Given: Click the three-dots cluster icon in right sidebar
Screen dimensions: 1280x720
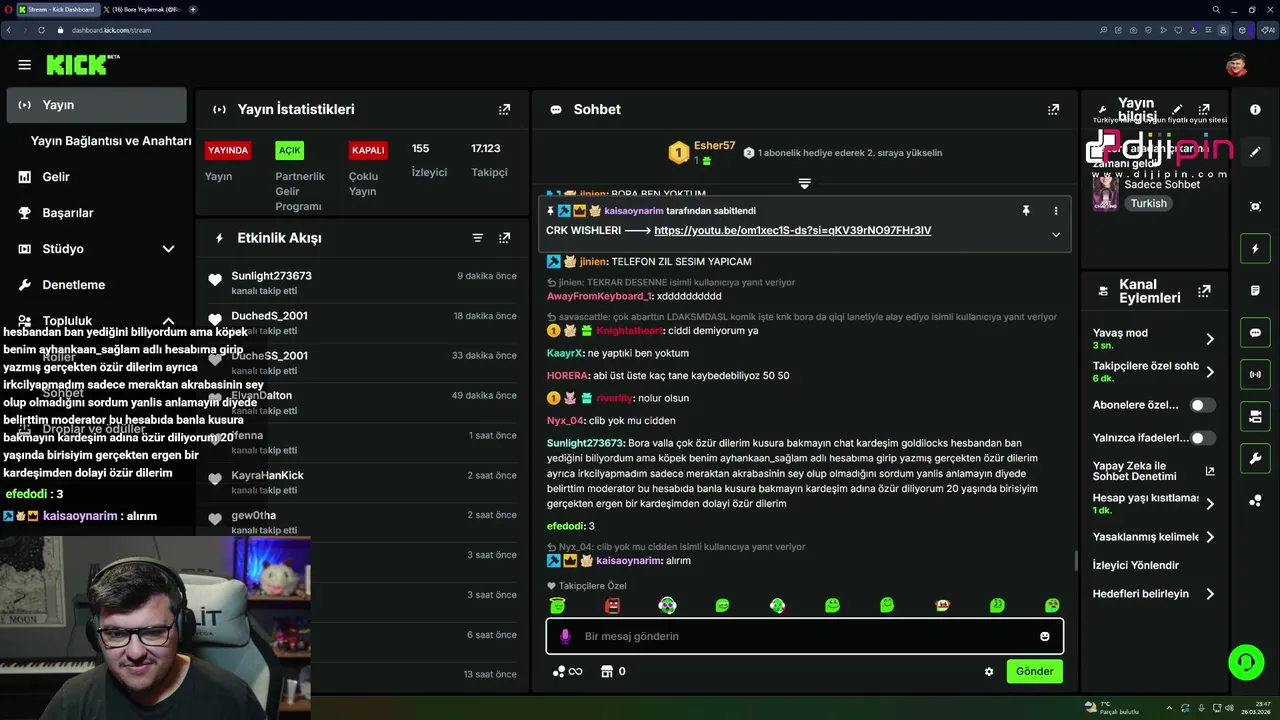Looking at the screenshot, I should click(x=1255, y=501).
